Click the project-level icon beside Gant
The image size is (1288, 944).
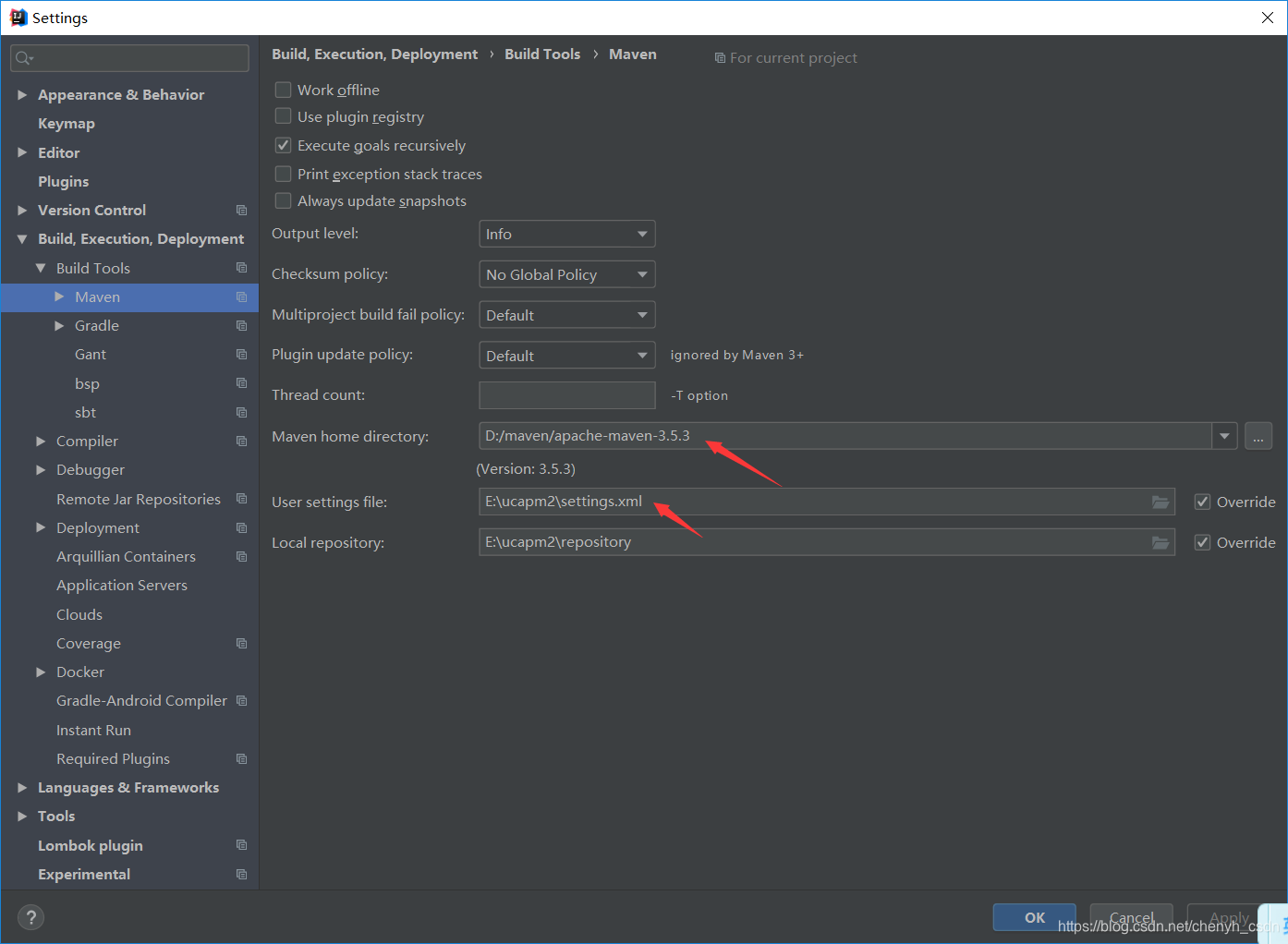pos(241,355)
